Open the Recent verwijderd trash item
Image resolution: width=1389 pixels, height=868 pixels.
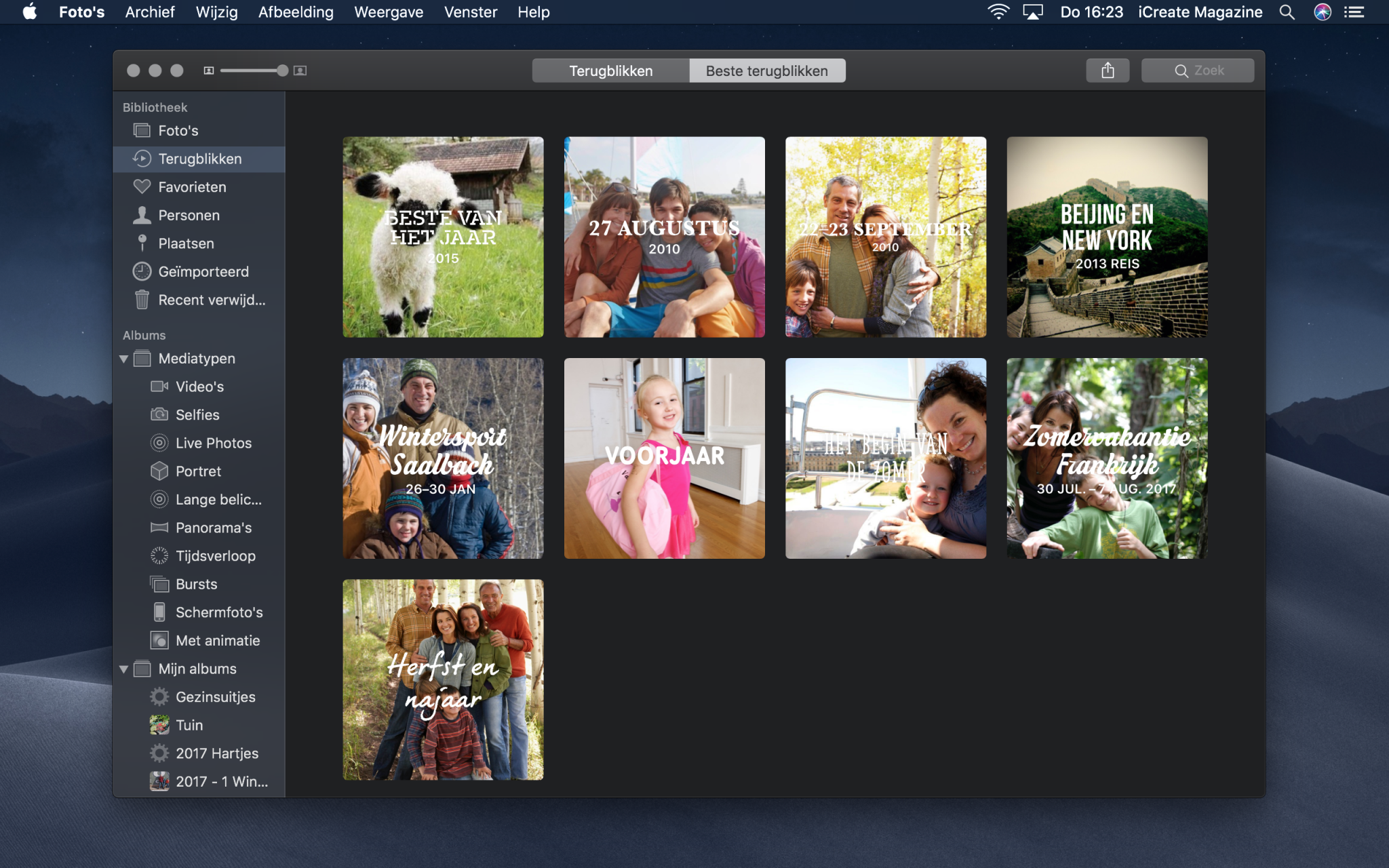pos(211,300)
